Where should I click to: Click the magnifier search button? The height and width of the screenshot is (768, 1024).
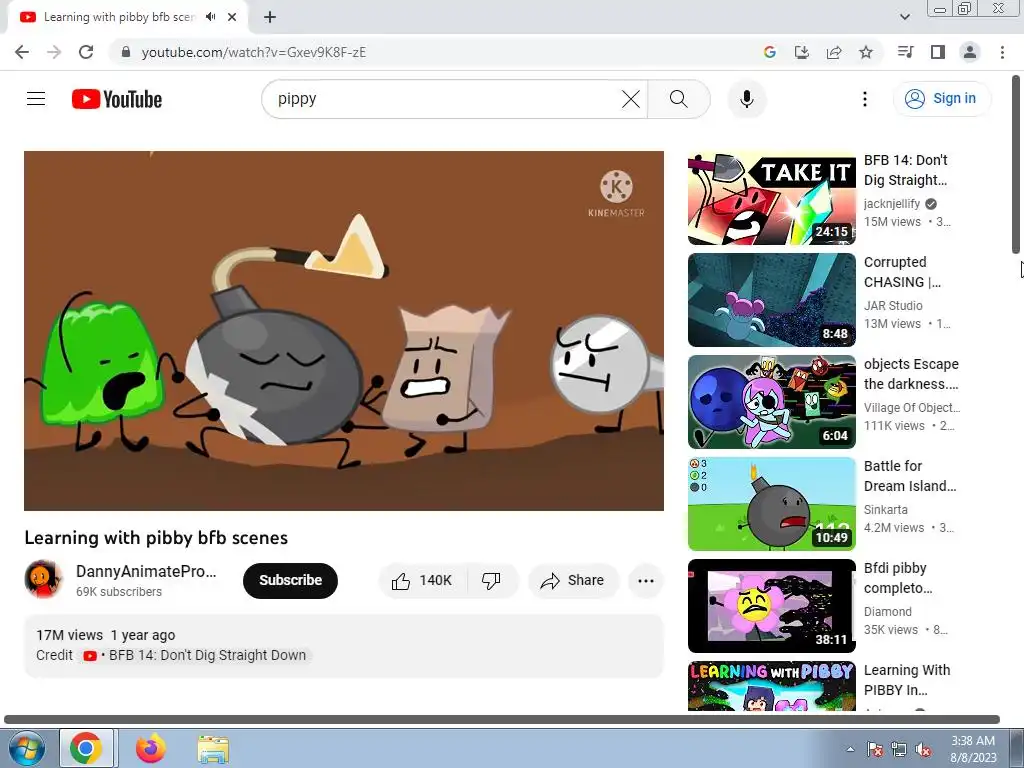coord(679,99)
